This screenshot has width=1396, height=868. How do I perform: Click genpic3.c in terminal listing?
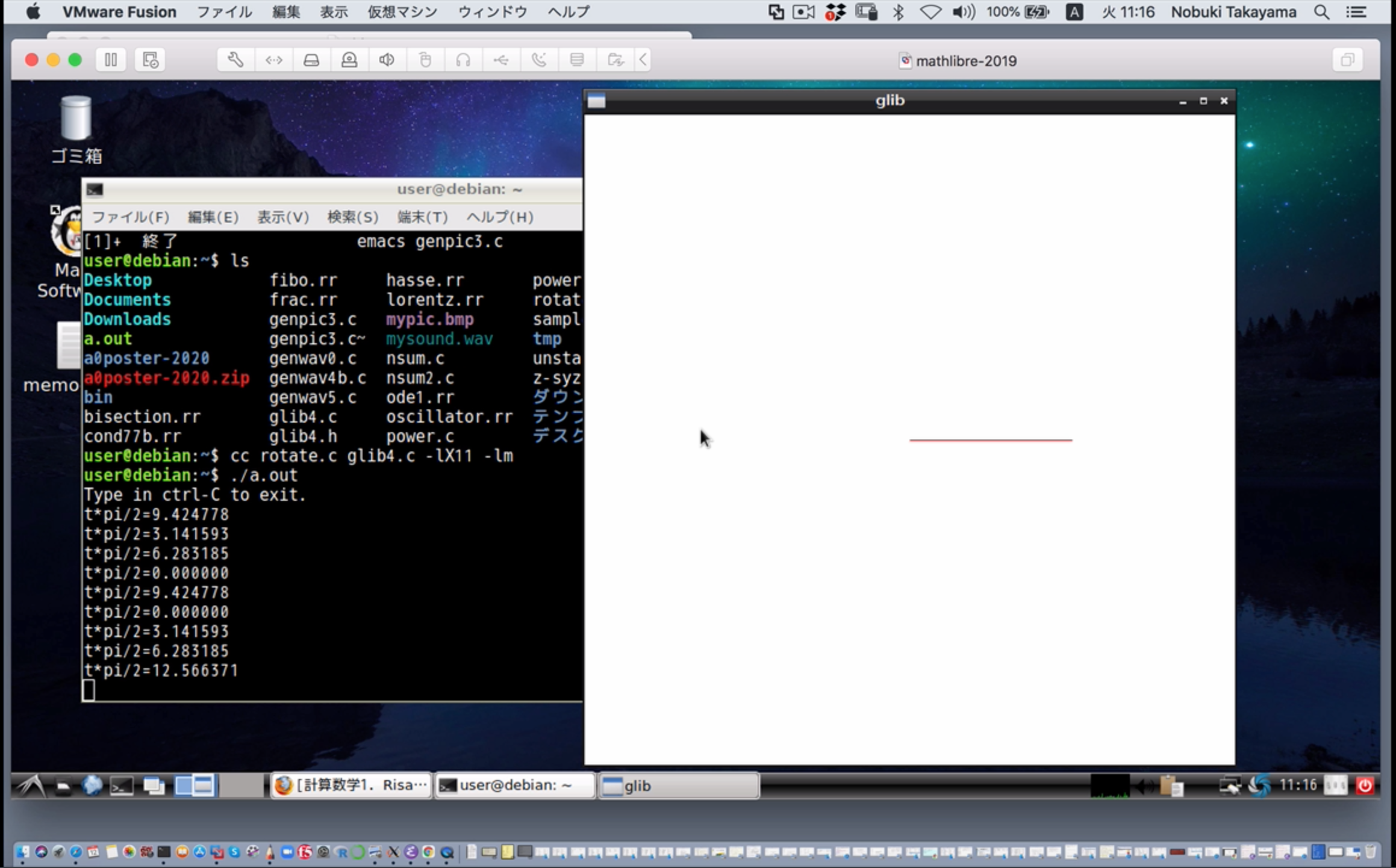tap(313, 319)
